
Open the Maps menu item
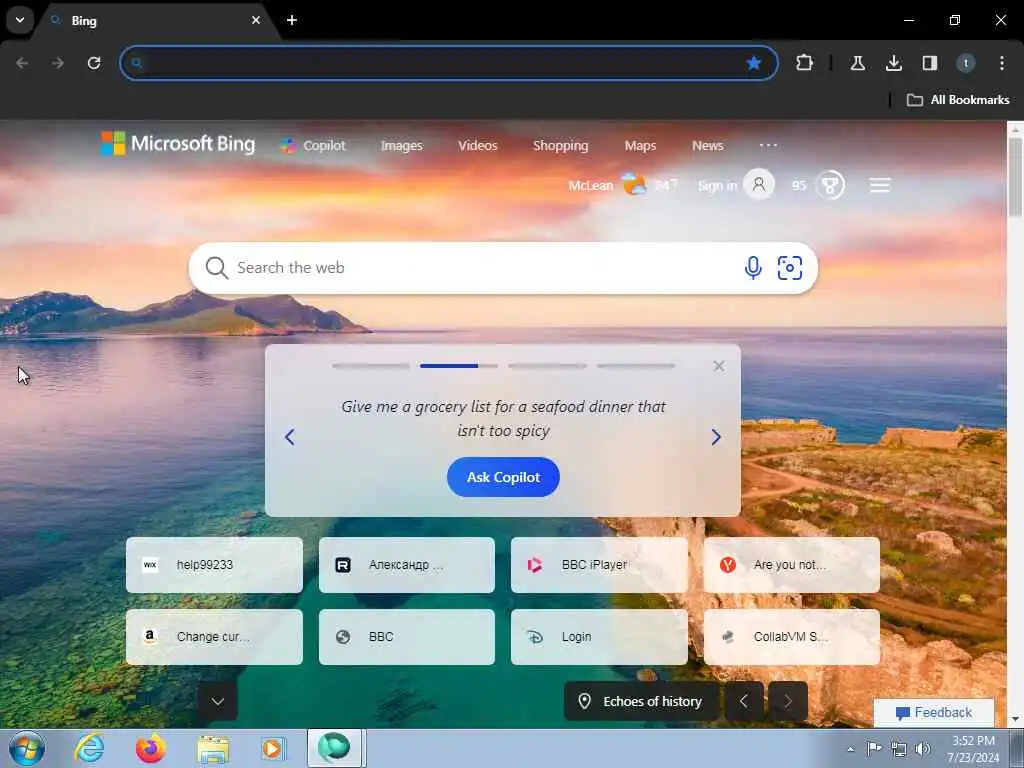(x=640, y=146)
